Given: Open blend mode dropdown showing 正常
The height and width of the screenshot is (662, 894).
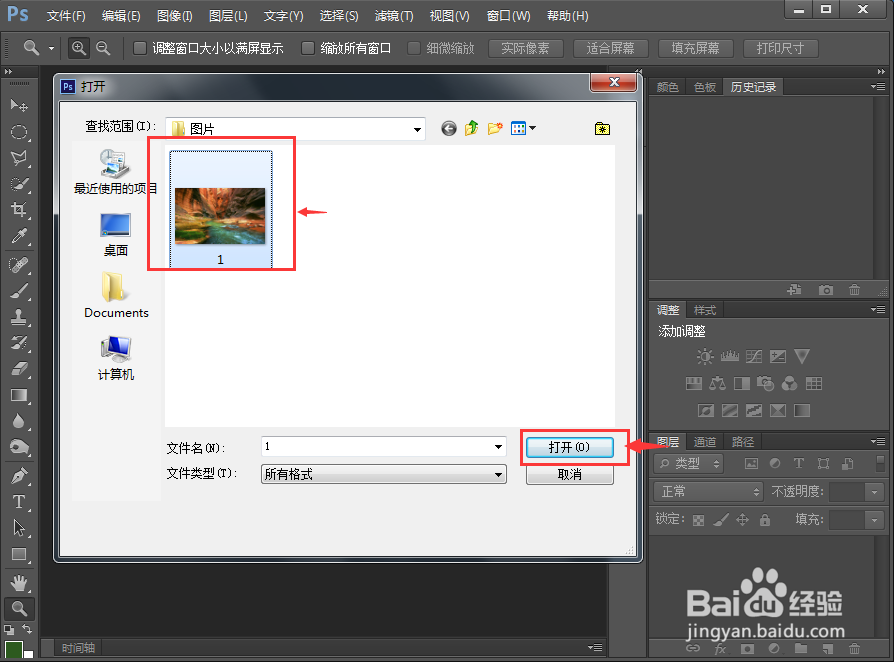Looking at the screenshot, I should click(x=708, y=492).
